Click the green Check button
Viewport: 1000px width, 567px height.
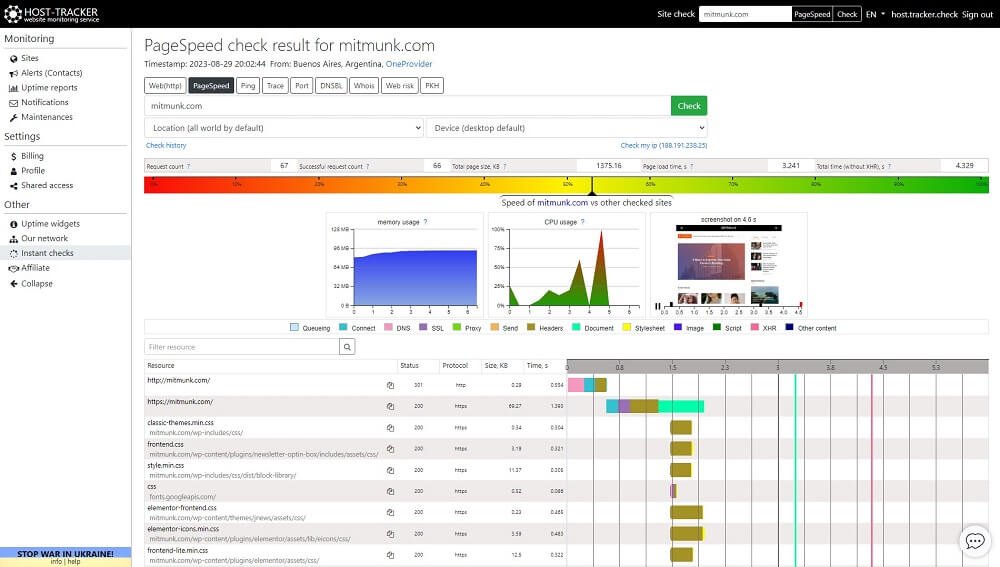(689, 106)
